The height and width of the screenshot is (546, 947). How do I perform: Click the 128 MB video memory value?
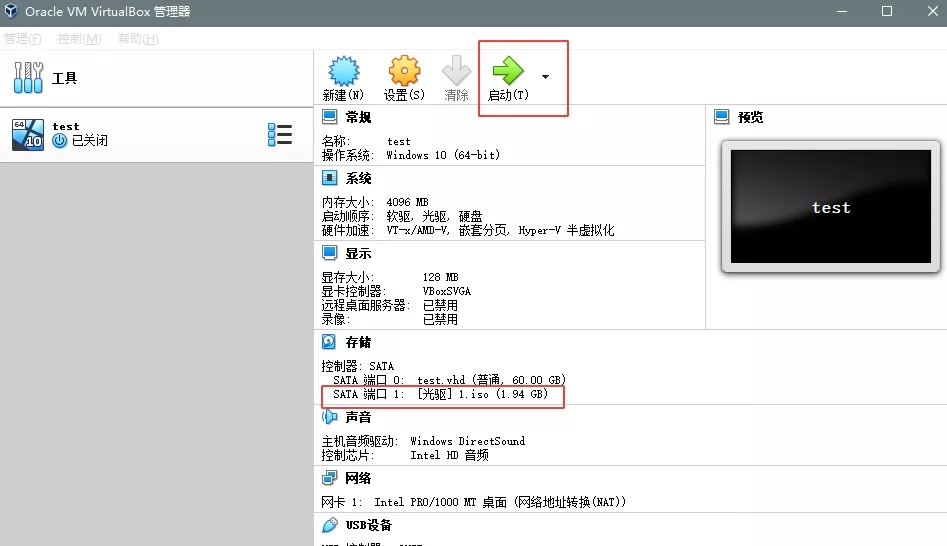440,277
